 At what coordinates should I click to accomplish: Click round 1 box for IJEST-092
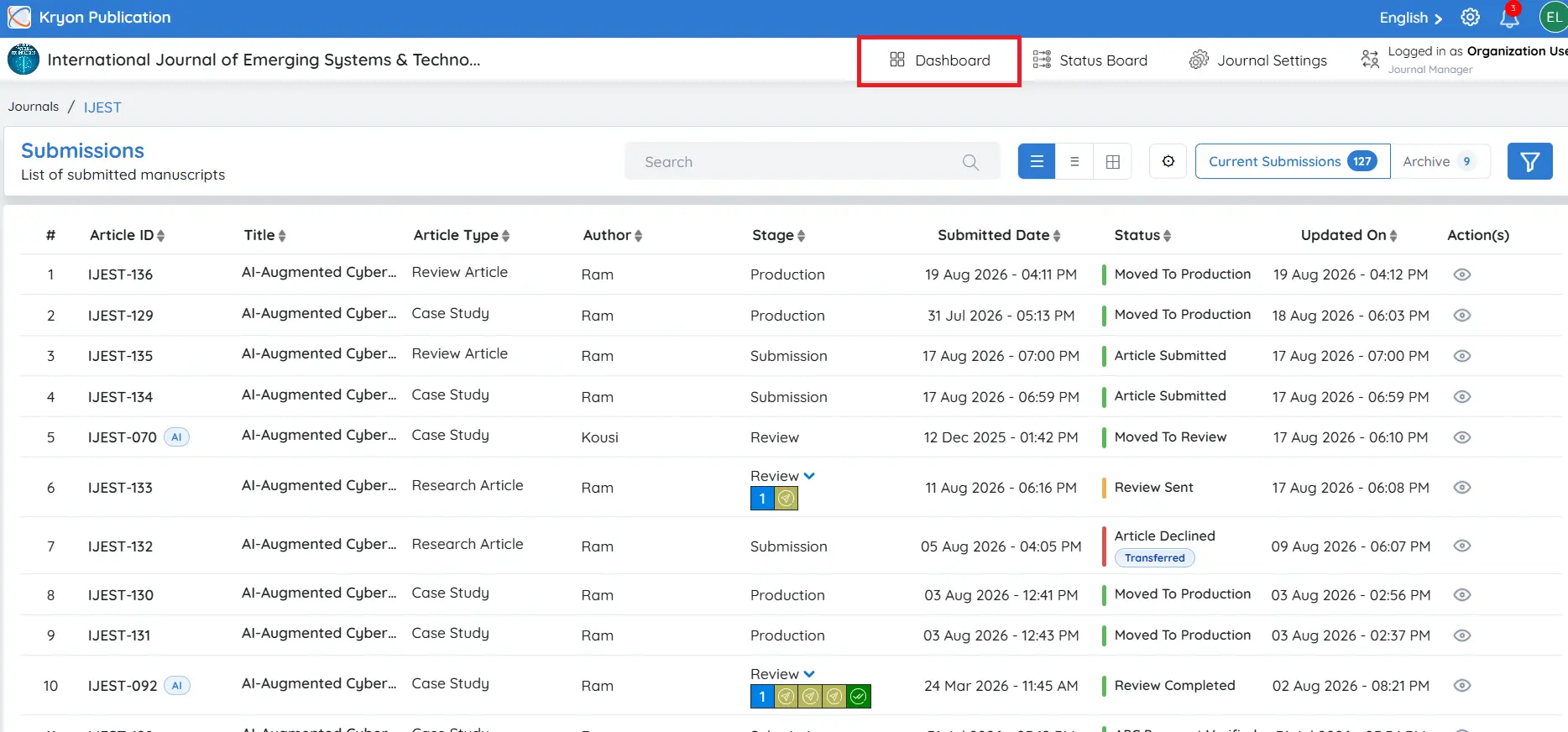[762, 697]
